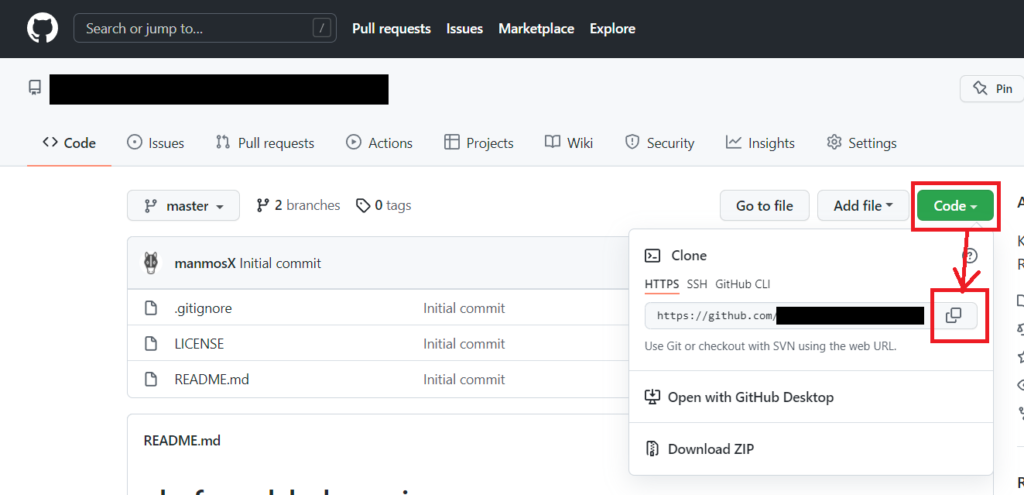
Task: Click the GitHub Octocat logo
Action: pyautogui.click(x=42, y=28)
